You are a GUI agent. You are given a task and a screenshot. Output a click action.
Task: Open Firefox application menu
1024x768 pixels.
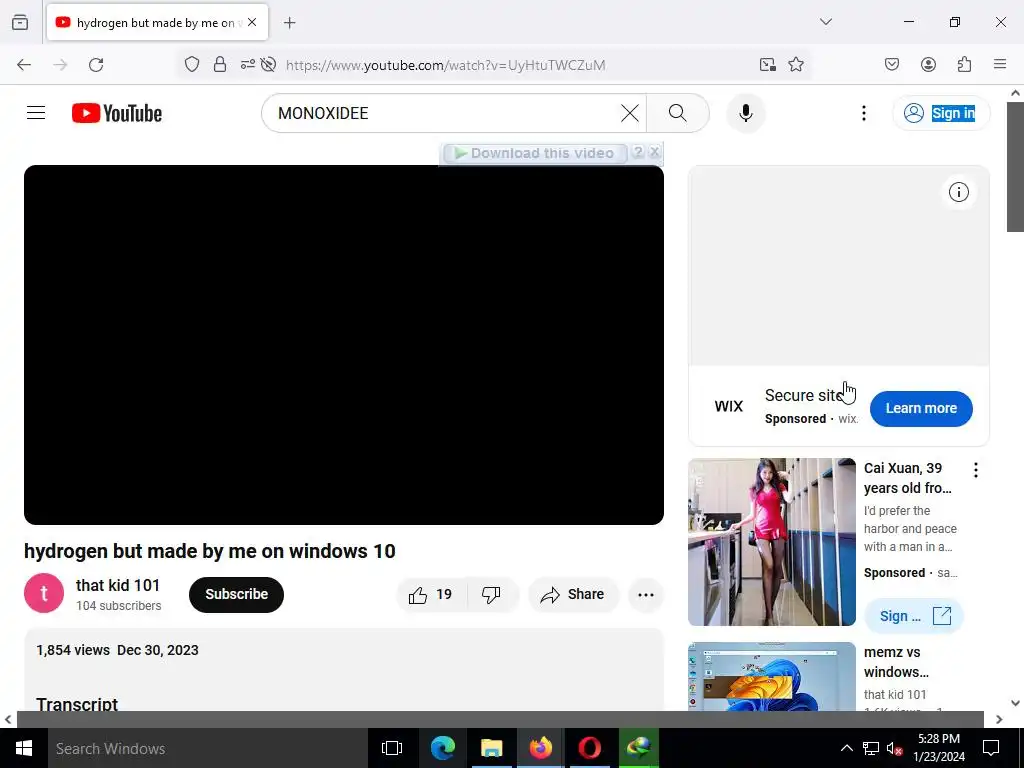click(1000, 64)
